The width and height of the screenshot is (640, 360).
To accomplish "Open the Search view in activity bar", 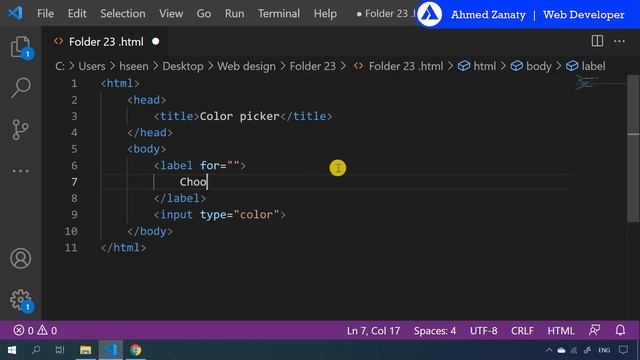I will pyautogui.click(x=20, y=87).
